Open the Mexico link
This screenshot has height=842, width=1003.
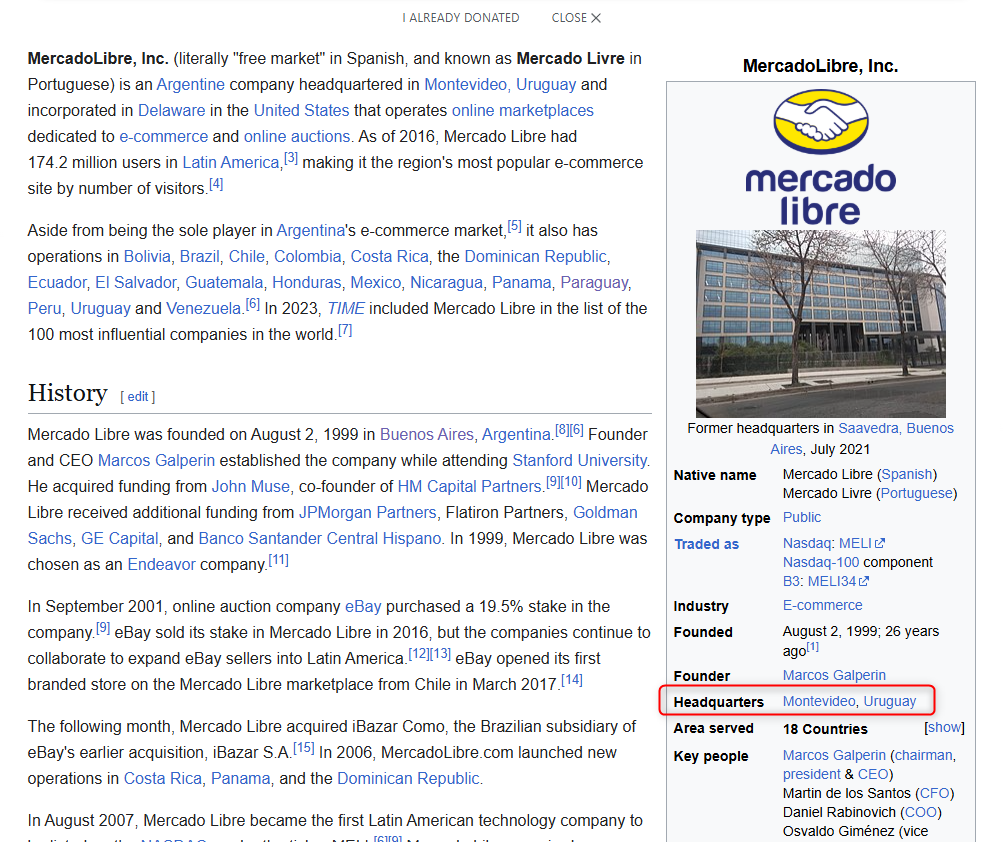pyautogui.click(x=375, y=283)
